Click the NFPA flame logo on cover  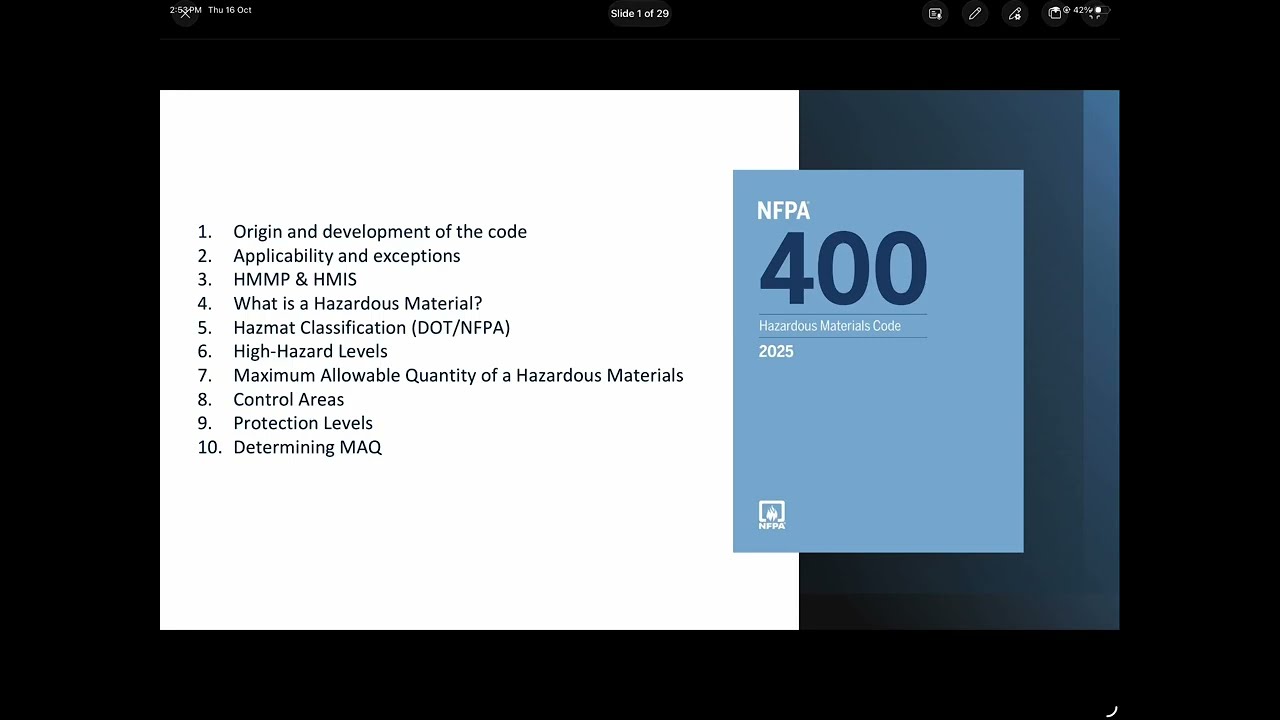click(x=772, y=515)
